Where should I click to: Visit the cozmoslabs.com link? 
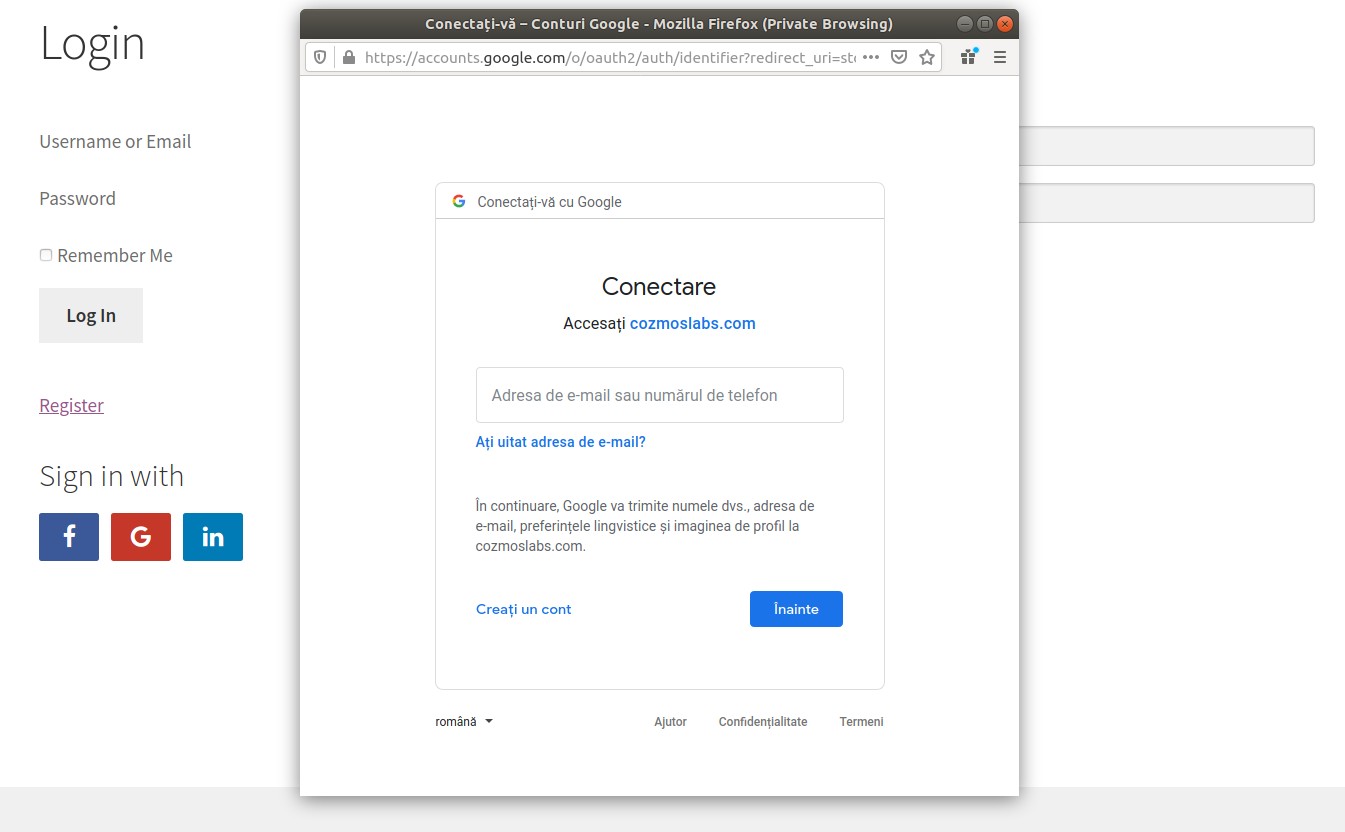tap(693, 324)
